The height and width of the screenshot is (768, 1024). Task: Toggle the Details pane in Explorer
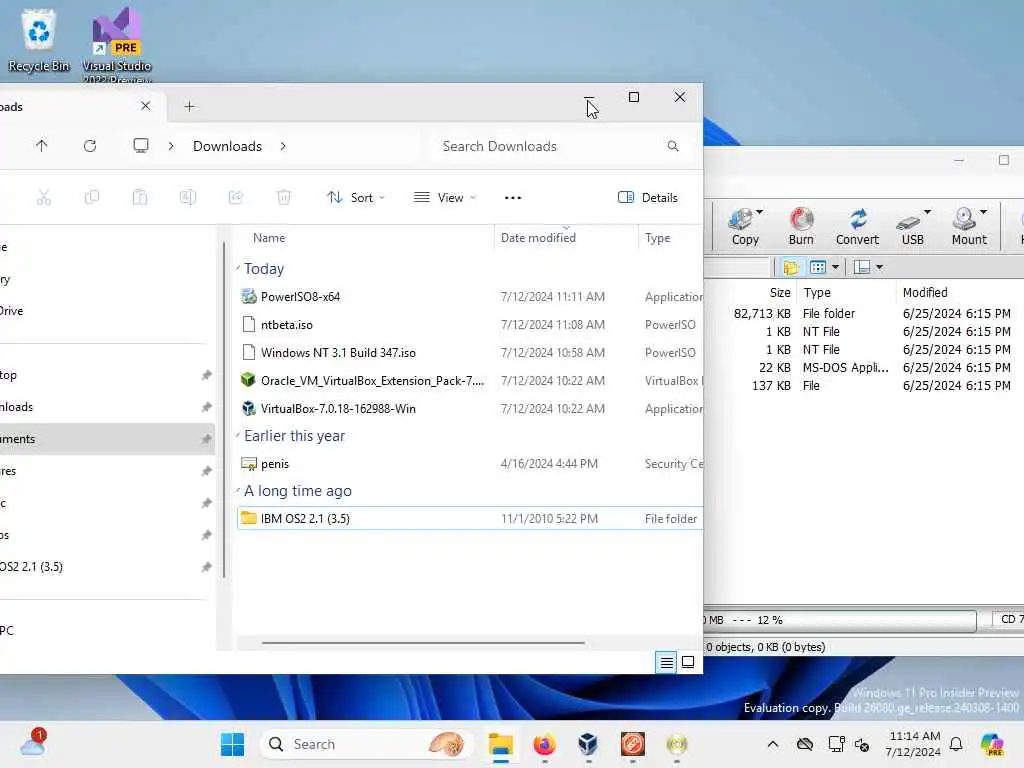[x=648, y=197]
